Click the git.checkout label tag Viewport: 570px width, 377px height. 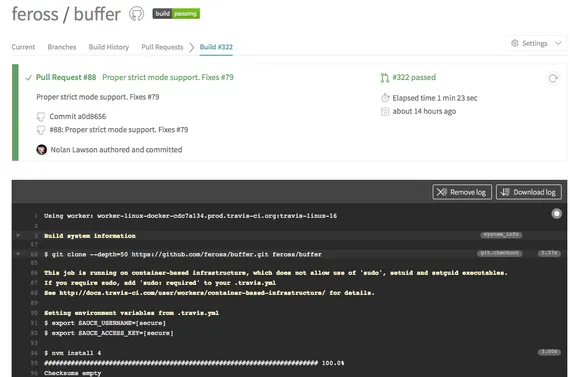click(499, 253)
